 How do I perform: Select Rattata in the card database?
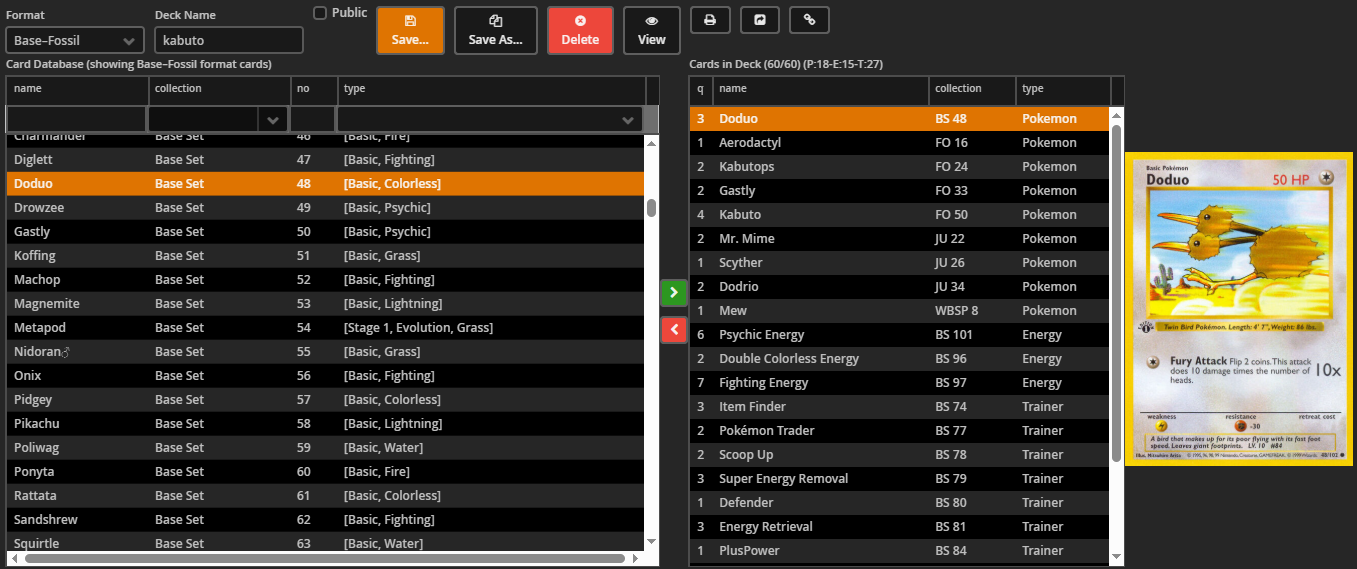[x=326, y=496]
